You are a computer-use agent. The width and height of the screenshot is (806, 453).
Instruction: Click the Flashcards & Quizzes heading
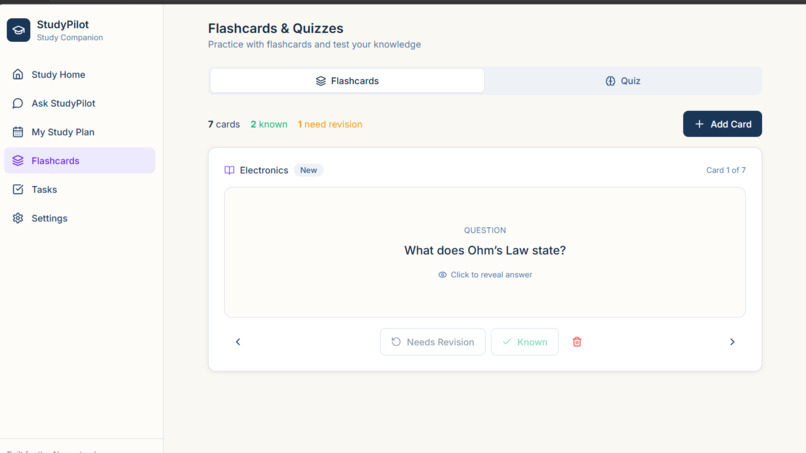tap(276, 28)
